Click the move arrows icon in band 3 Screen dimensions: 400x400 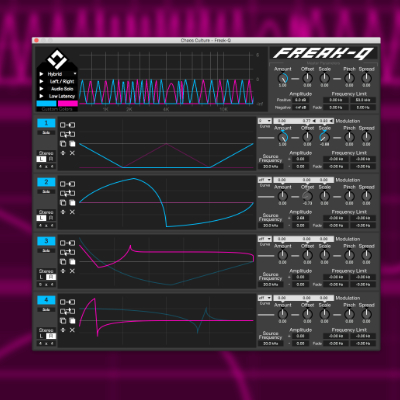(63, 271)
